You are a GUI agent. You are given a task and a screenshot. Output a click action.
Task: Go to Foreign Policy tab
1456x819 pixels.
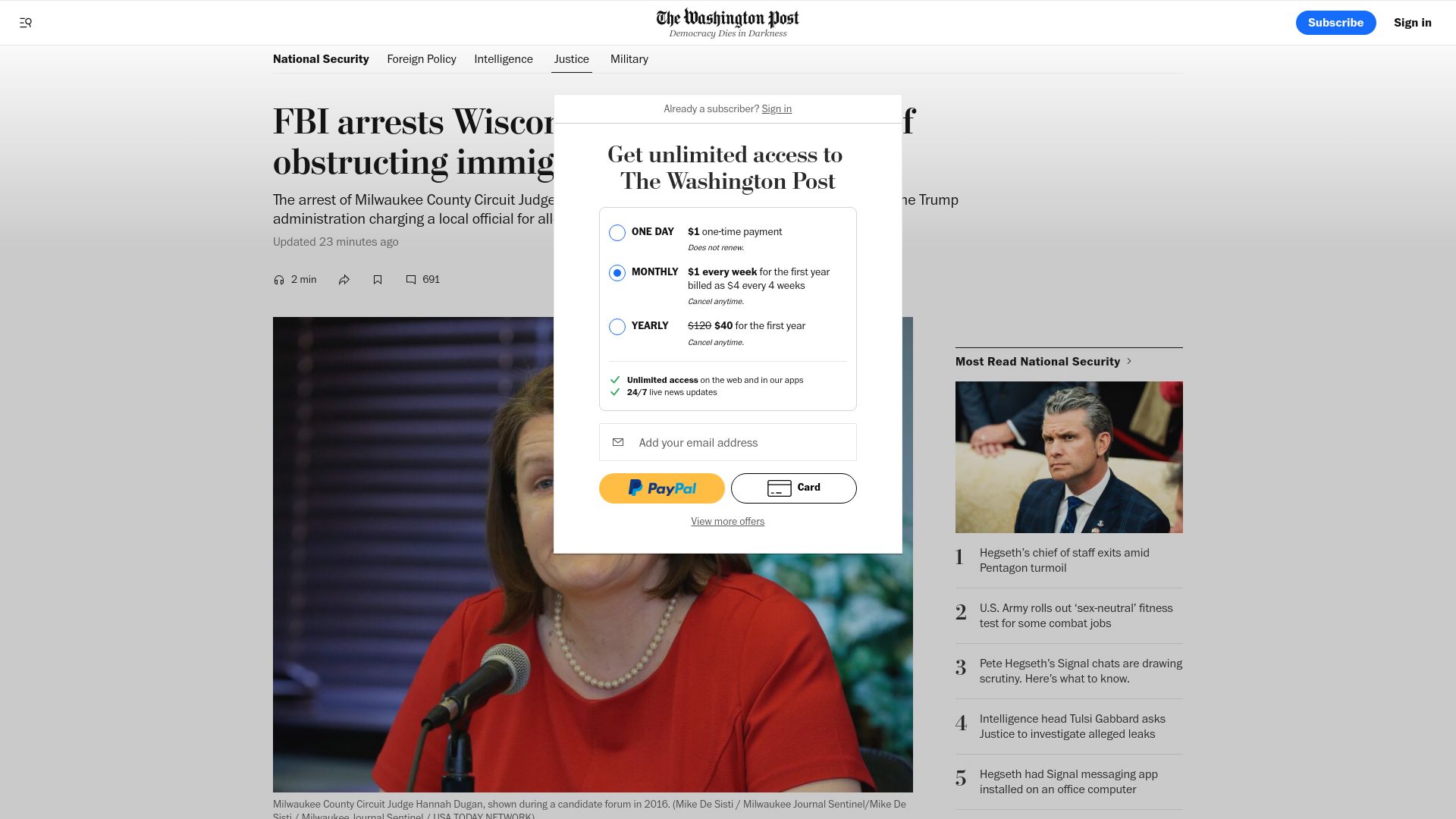422,59
